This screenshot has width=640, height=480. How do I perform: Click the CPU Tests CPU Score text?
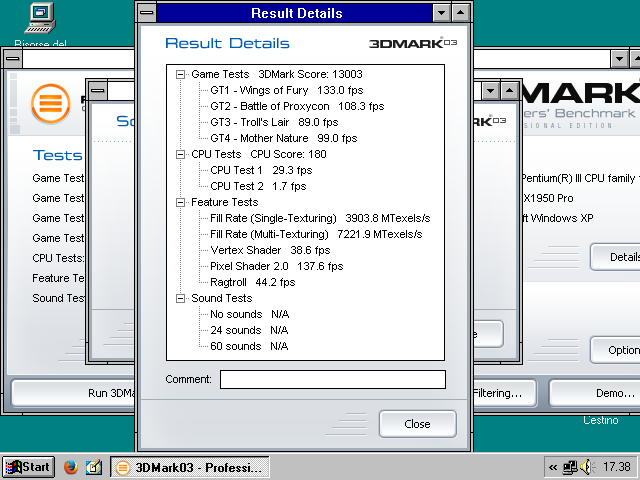tap(259, 154)
